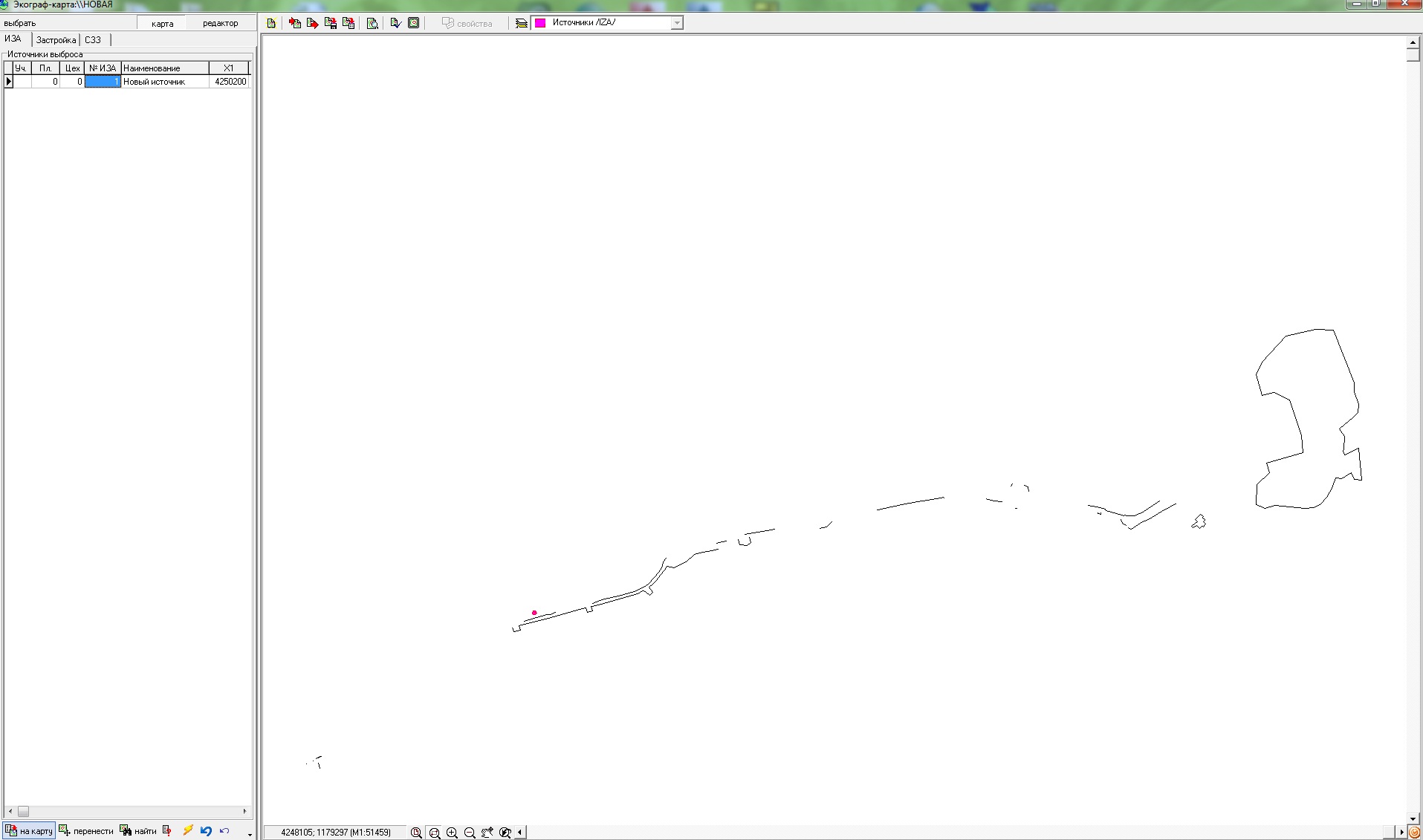
Task: Click the перенести button
Action: [86, 831]
